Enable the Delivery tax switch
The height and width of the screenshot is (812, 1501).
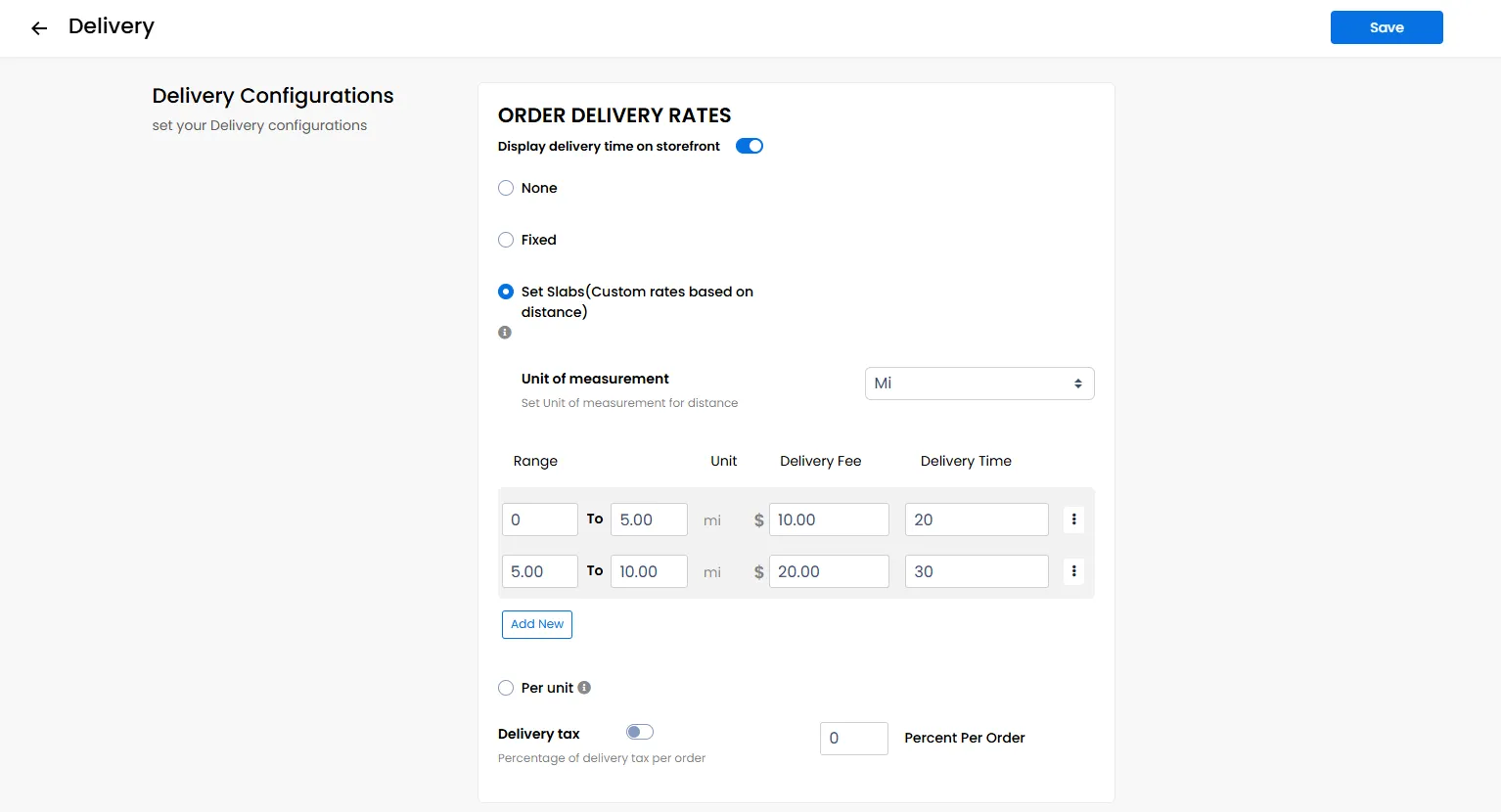[640, 732]
